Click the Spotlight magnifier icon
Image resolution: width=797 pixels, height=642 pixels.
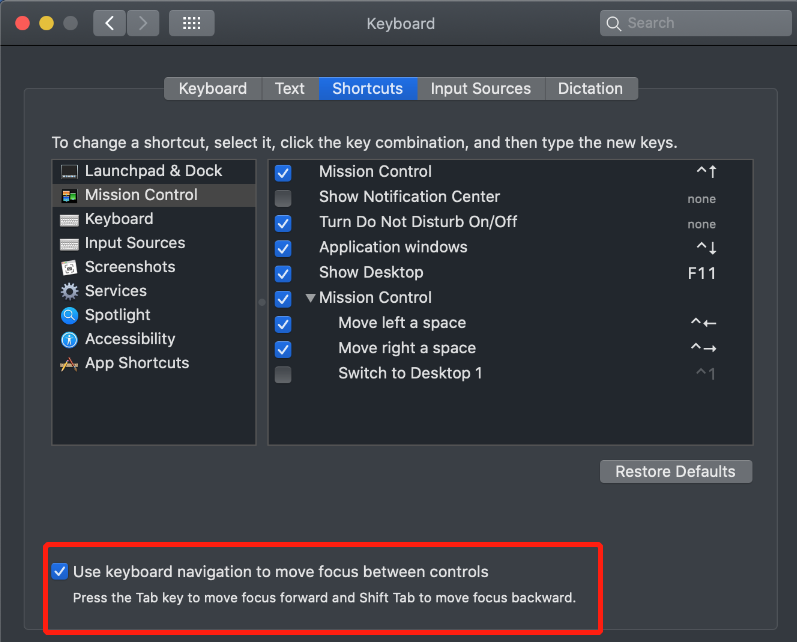(x=69, y=315)
